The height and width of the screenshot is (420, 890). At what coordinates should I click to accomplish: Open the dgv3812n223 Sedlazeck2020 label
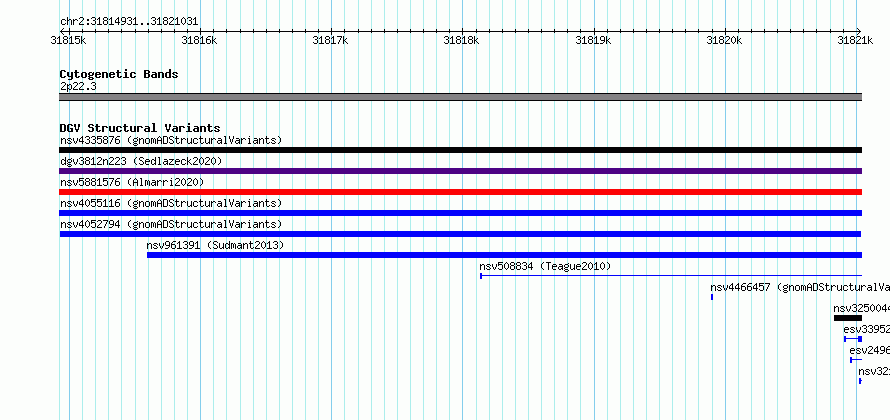click(141, 161)
